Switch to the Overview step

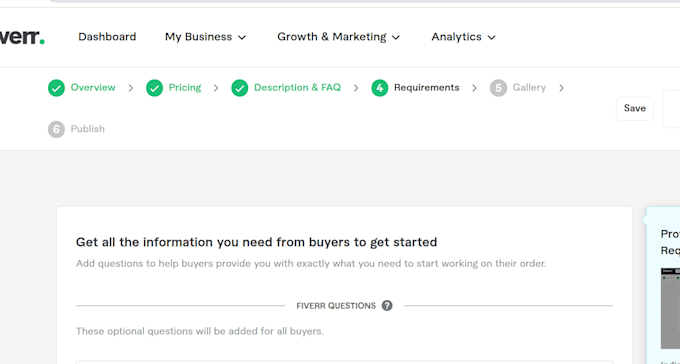[93, 88]
